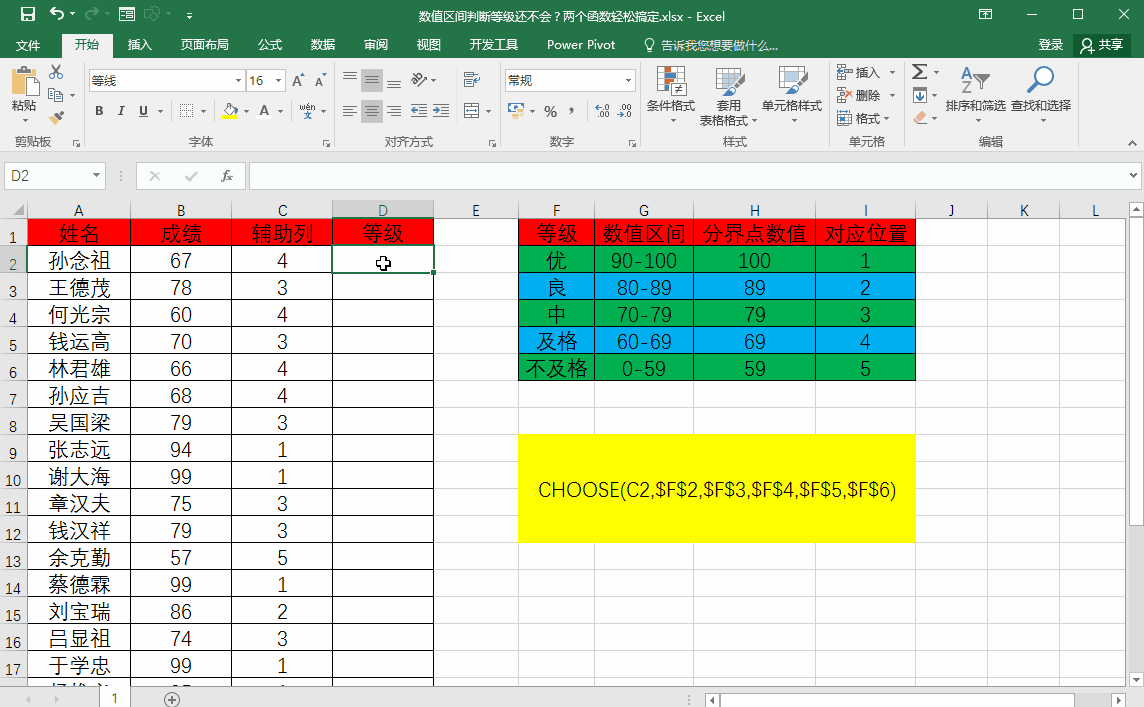Click the text orientation icon

coord(419,80)
